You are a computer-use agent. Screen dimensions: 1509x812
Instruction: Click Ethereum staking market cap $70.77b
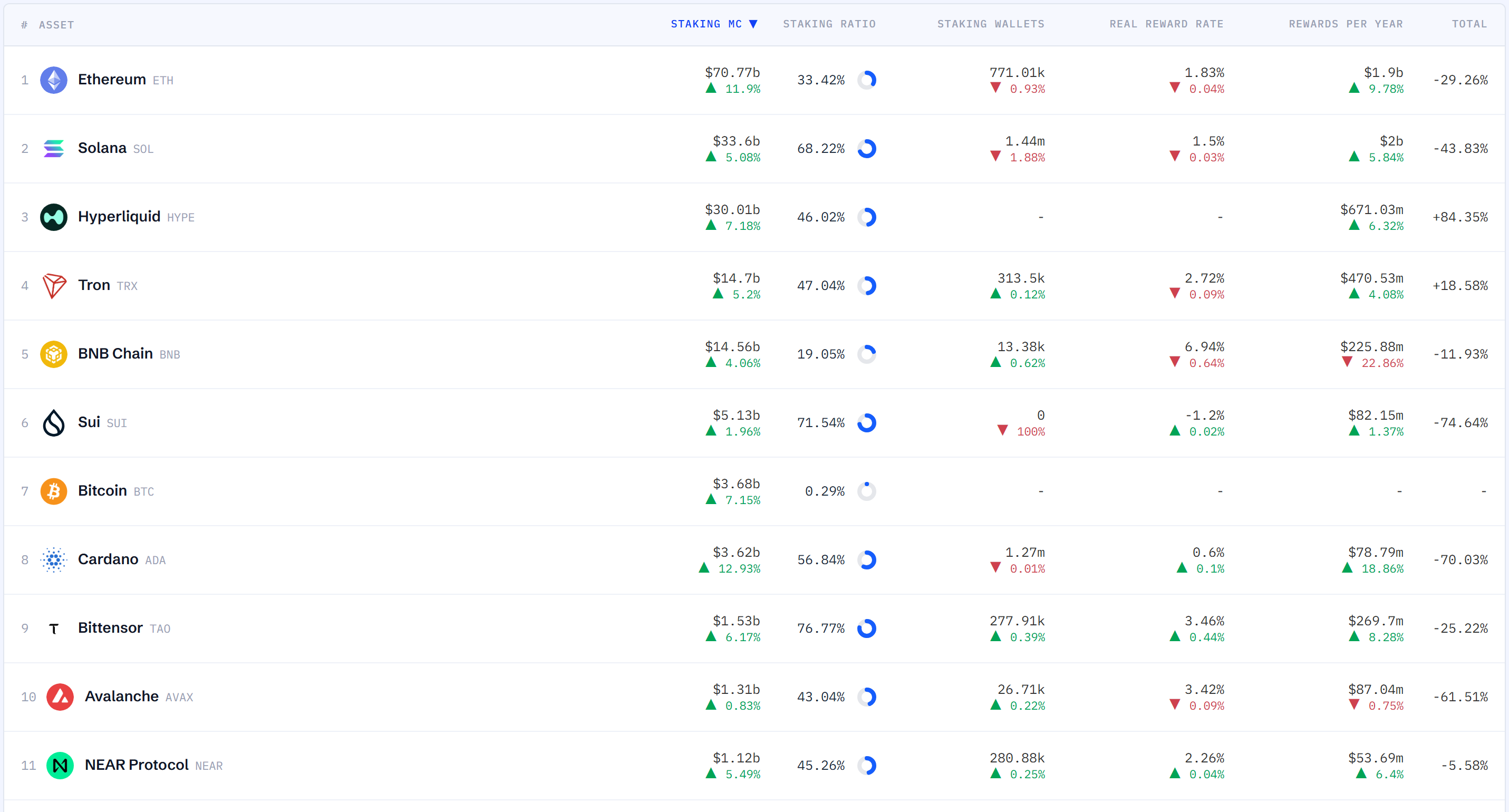click(732, 73)
